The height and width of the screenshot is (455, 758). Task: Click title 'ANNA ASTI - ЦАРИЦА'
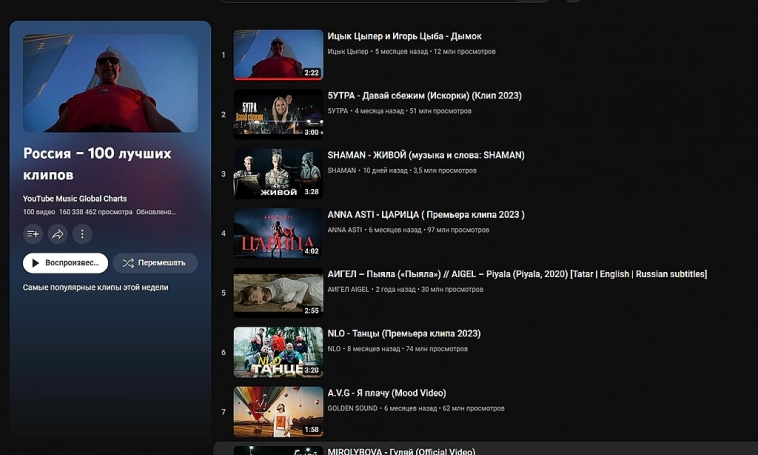426,215
